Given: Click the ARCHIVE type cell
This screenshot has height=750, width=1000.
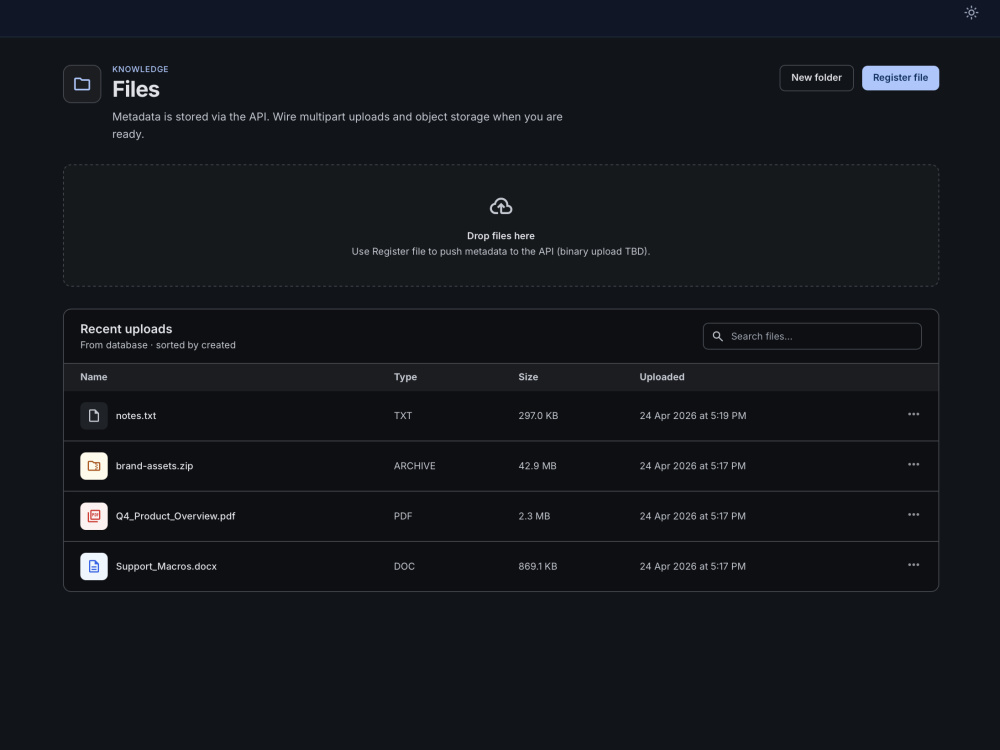Looking at the screenshot, I should click(x=415, y=466).
